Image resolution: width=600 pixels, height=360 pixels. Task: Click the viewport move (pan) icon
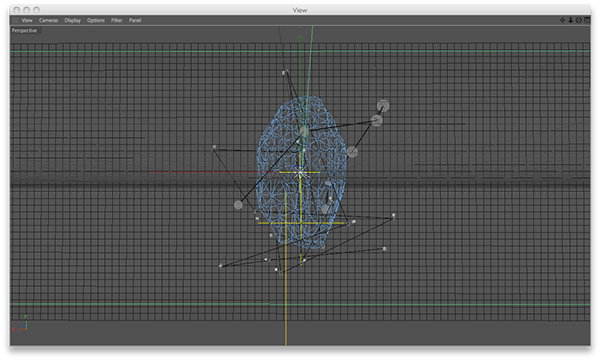562,20
